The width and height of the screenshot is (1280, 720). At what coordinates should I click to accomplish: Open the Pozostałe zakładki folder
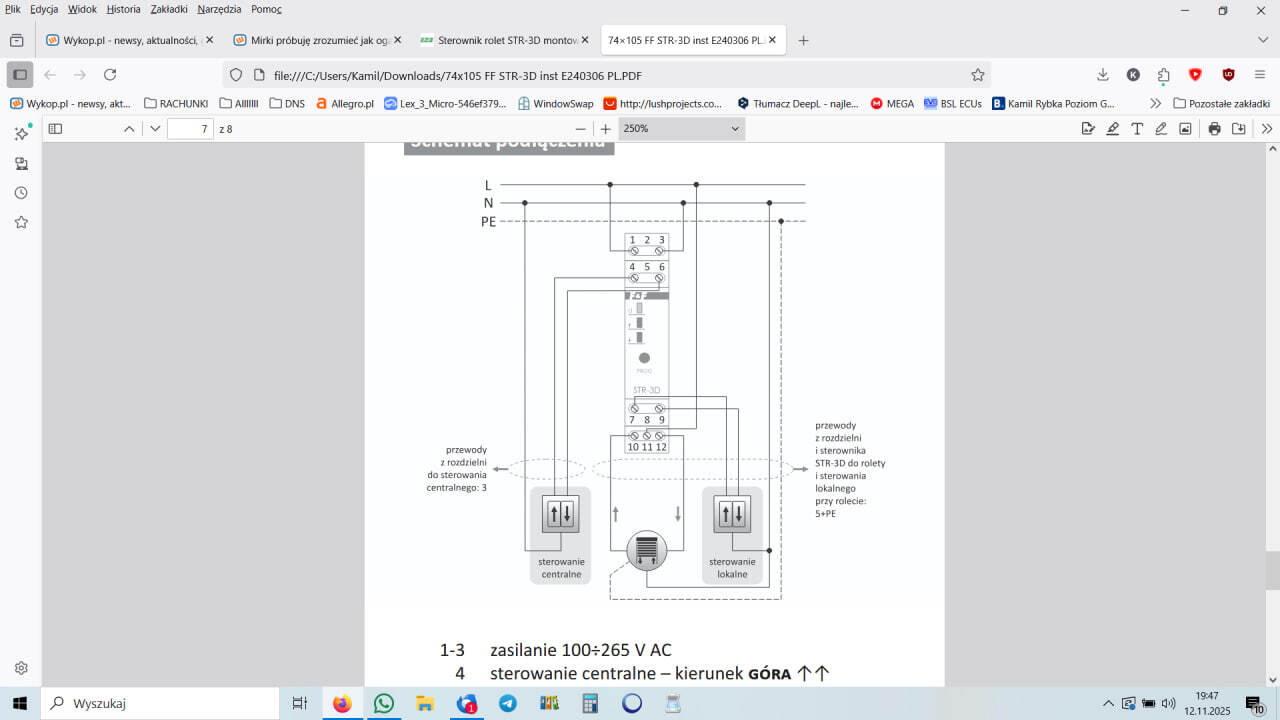tap(1221, 103)
